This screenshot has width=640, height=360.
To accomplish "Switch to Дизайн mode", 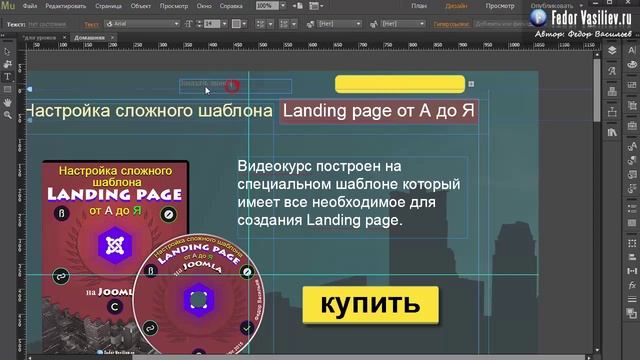I will pyautogui.click(x=456, y=6).
